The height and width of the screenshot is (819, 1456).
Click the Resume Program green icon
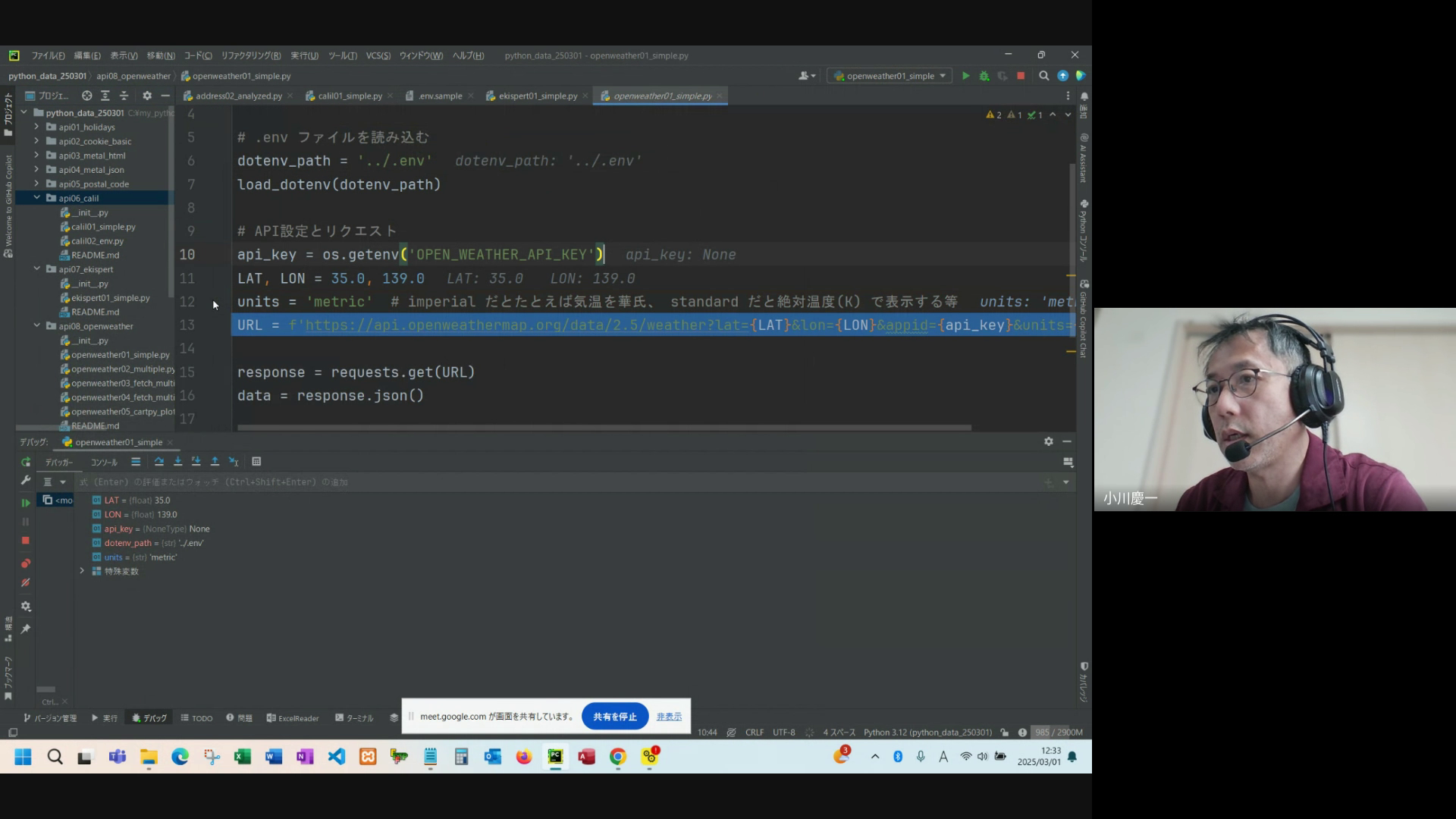click(x=26, y=503)
